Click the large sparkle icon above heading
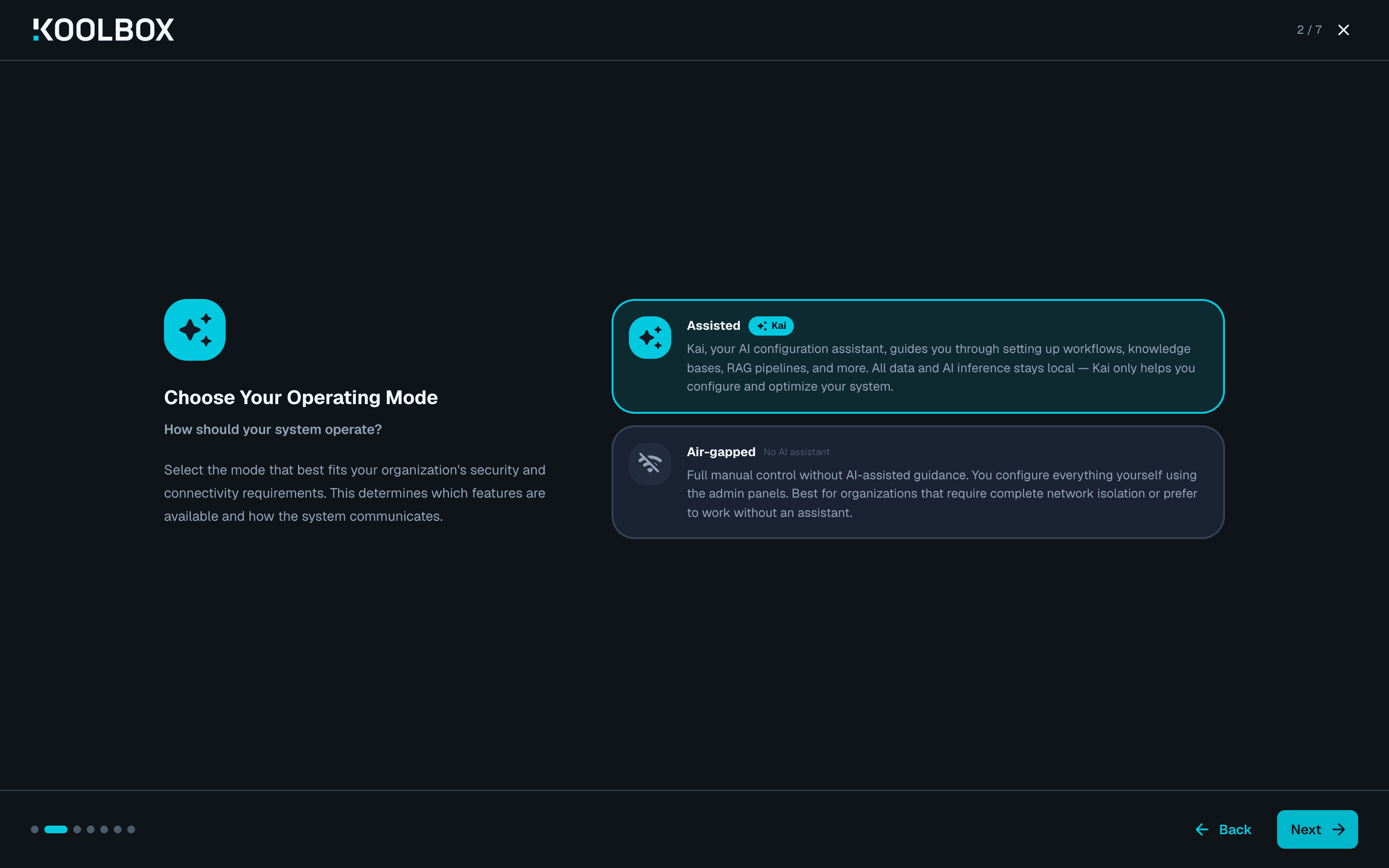Screen dimensions: 1389x868 pyautogui.click(x=194, y=329)
